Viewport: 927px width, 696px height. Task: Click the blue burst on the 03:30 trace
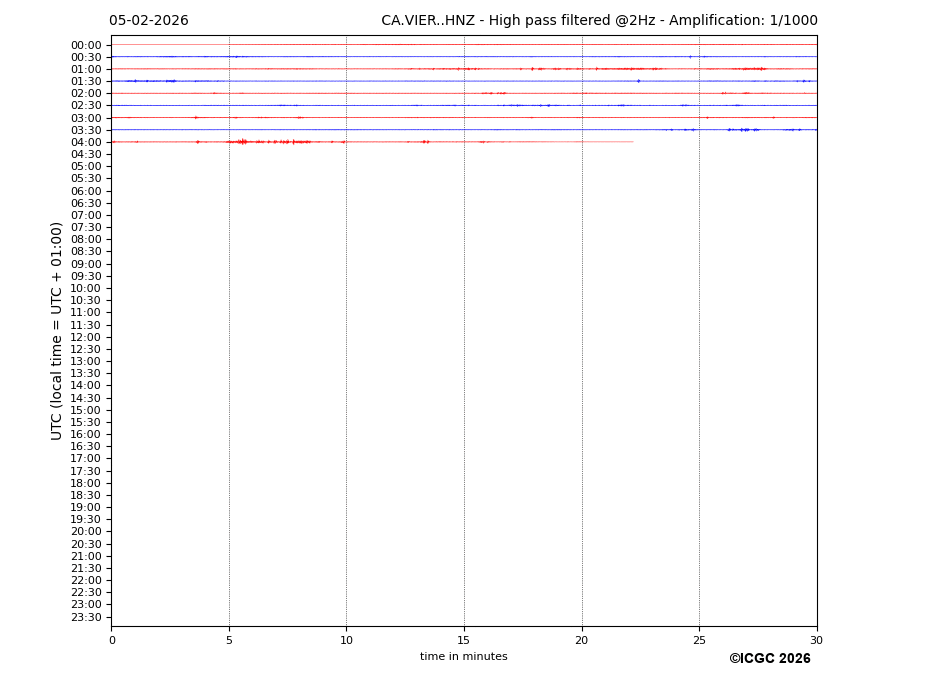(742, 129)
